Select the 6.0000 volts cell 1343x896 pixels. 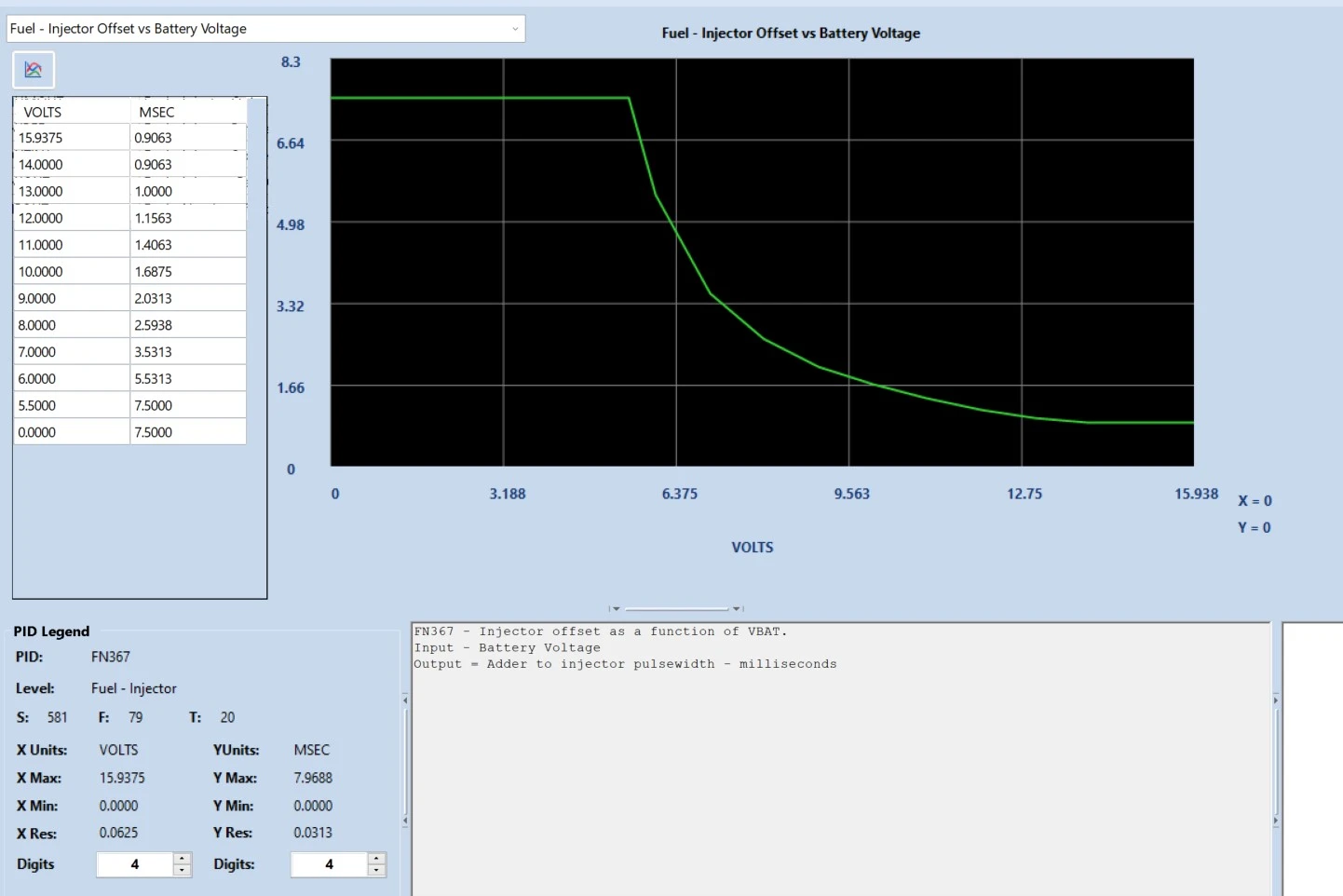click(x=72, y=379)
